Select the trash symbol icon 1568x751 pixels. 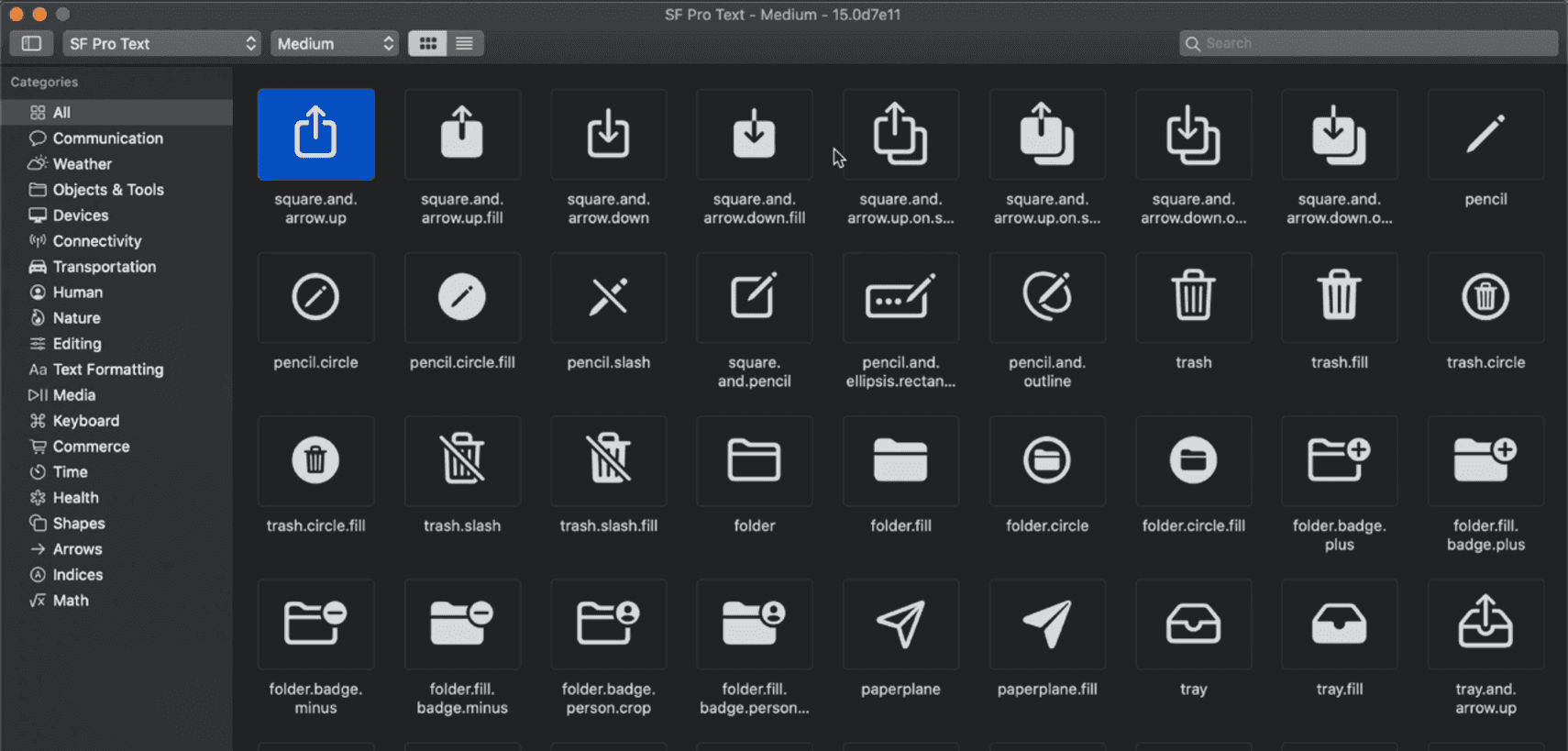pos(1193,297)
